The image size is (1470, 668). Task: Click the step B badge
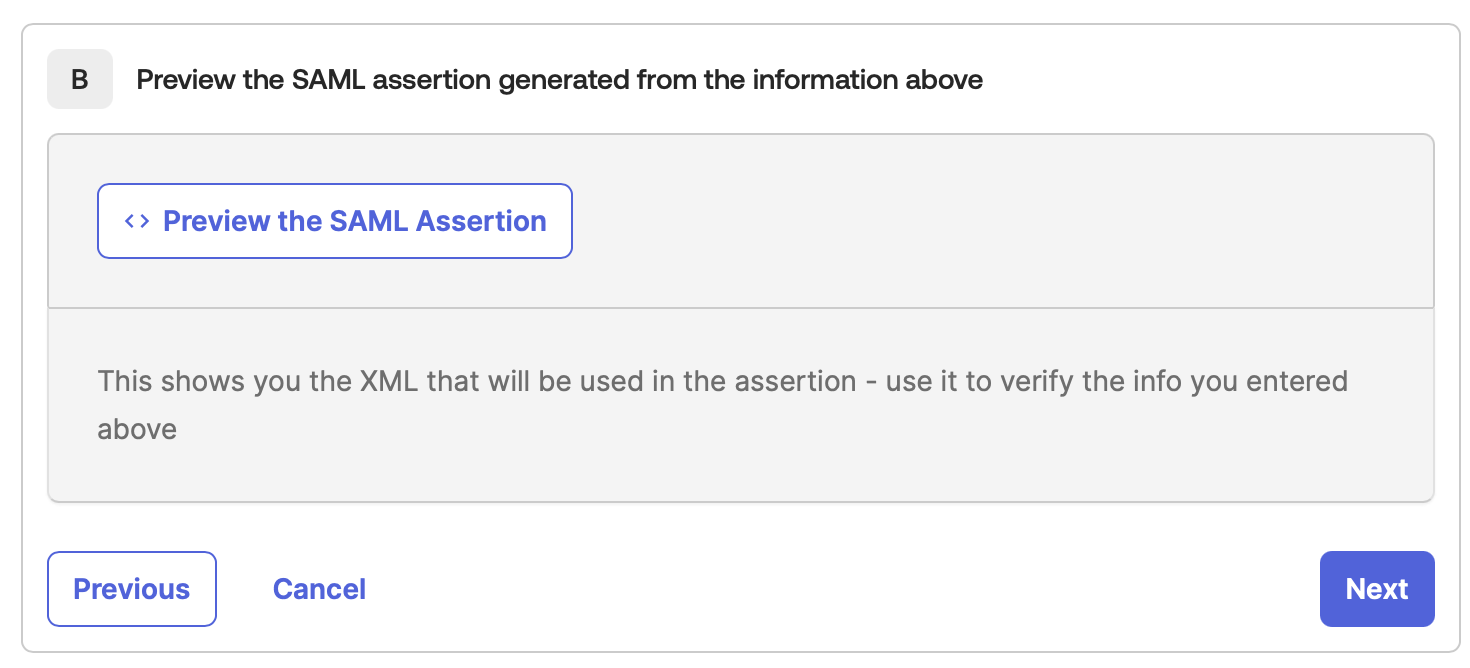click(x=80, y=79)
